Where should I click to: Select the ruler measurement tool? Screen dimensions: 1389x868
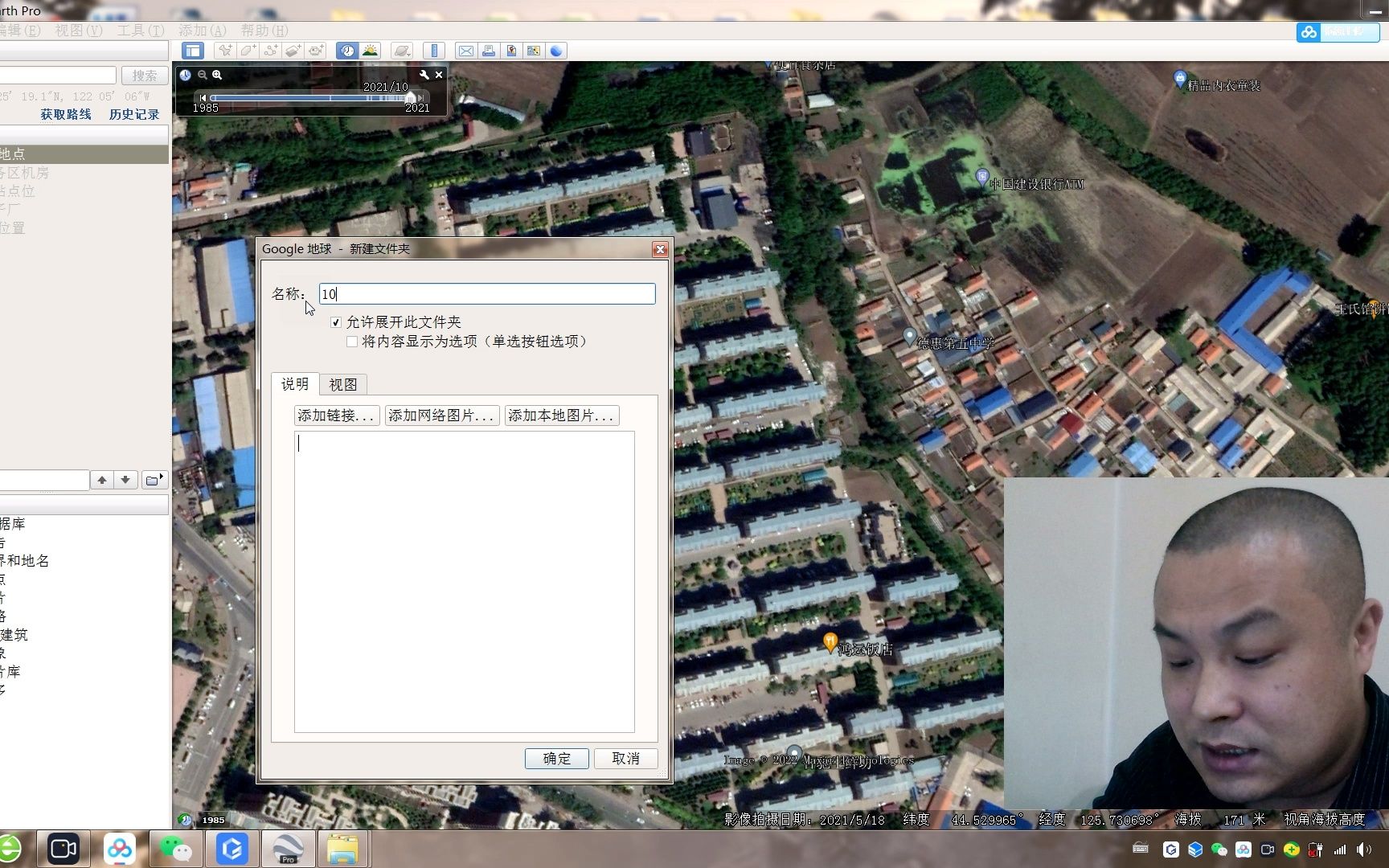[434, 51]
